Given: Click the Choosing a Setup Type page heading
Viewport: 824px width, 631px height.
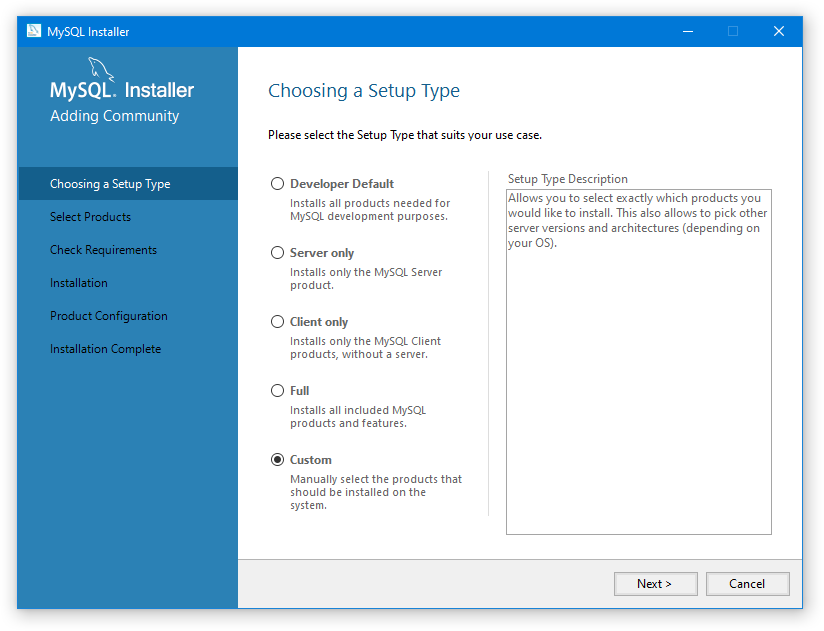Looking at the screenshot, I should (364, 91).
